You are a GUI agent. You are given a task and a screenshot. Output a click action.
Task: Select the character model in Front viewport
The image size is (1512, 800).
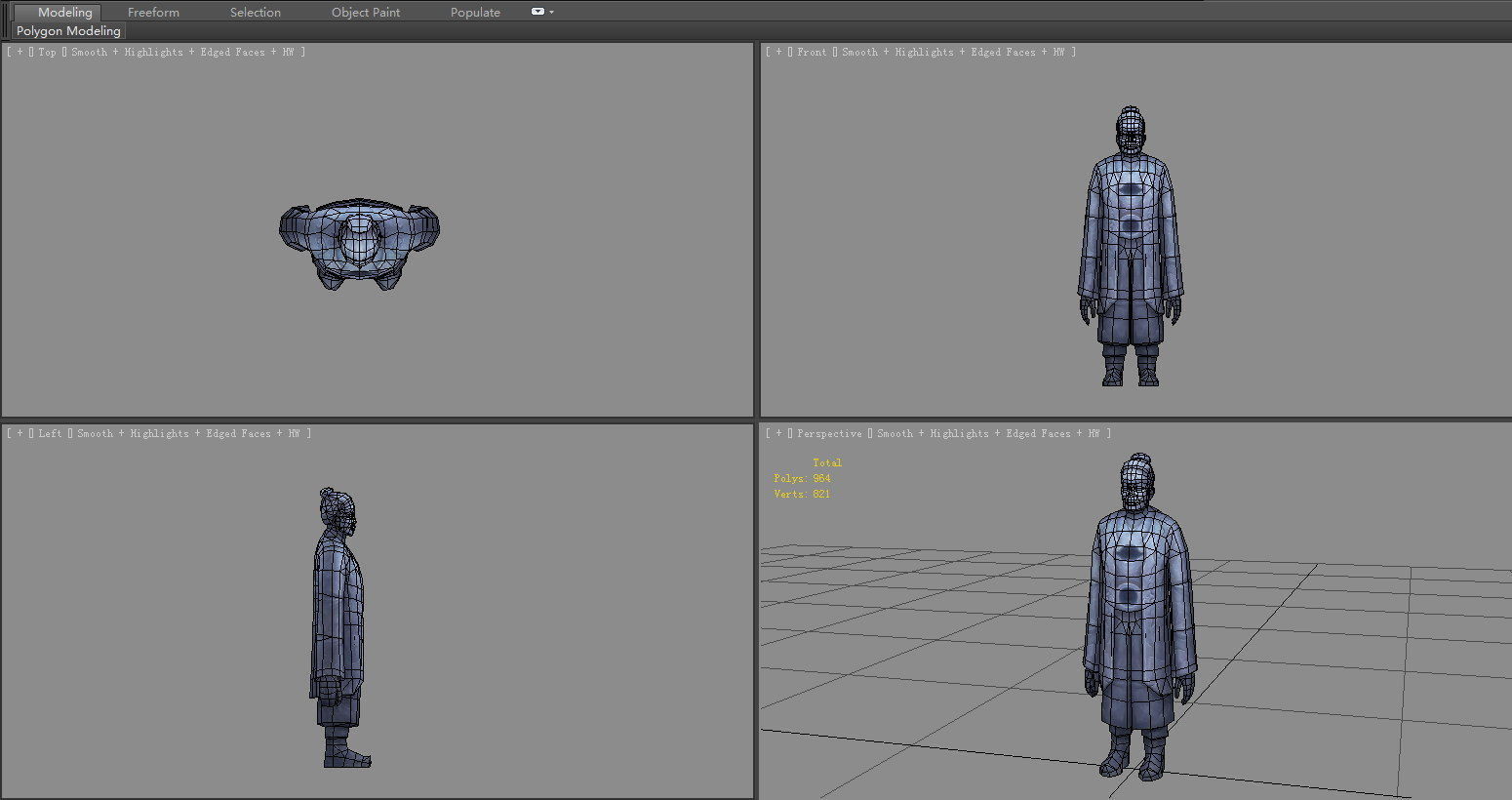[1130, 244]
